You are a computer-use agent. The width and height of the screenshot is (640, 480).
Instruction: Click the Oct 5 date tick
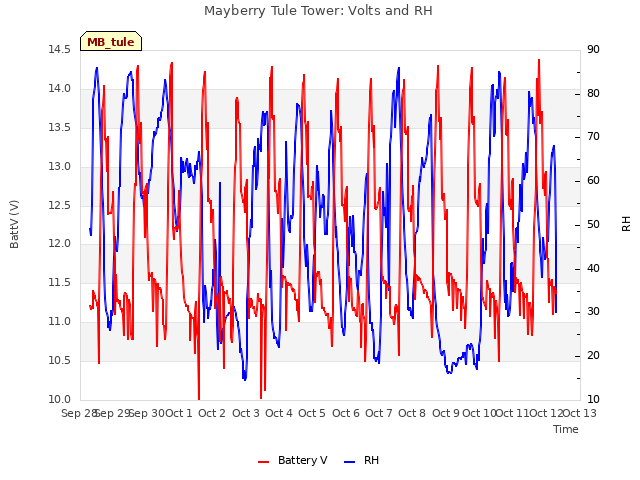pos(312,413)
